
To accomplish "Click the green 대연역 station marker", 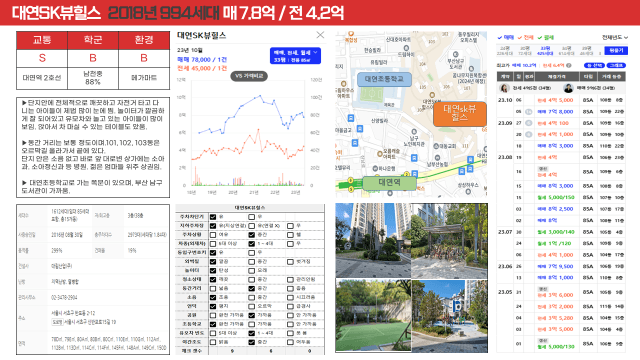I will point(389,182).
